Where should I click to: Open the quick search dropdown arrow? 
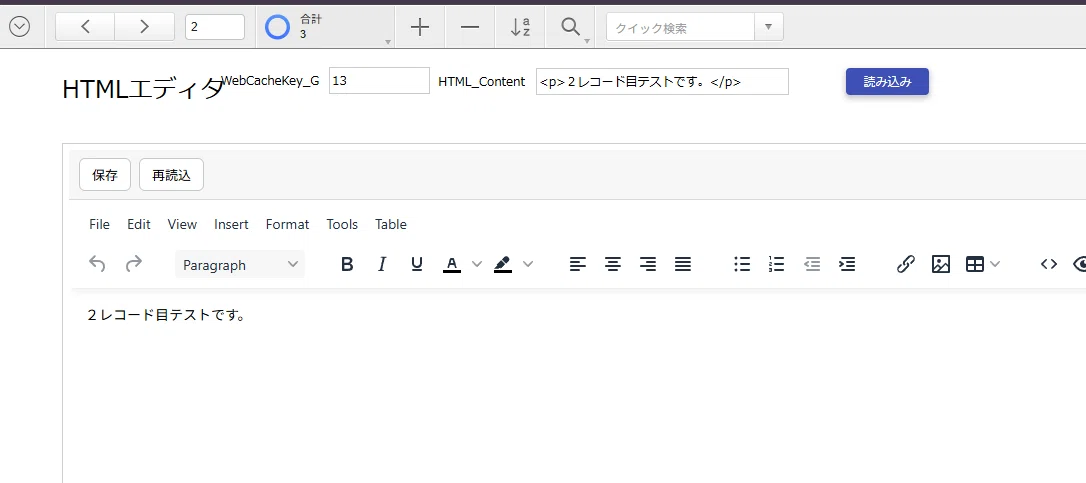pos(769,28)
